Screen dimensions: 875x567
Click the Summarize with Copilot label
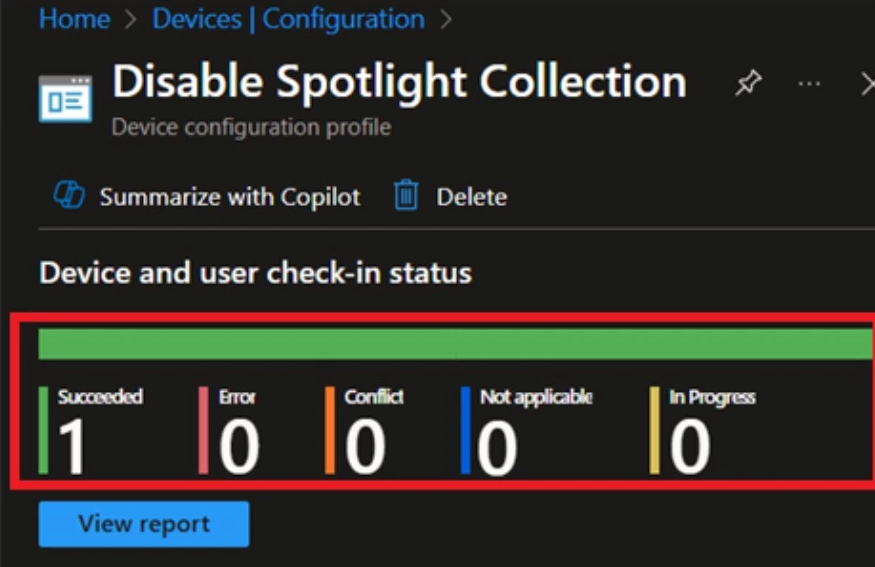[x=229, y=197]
